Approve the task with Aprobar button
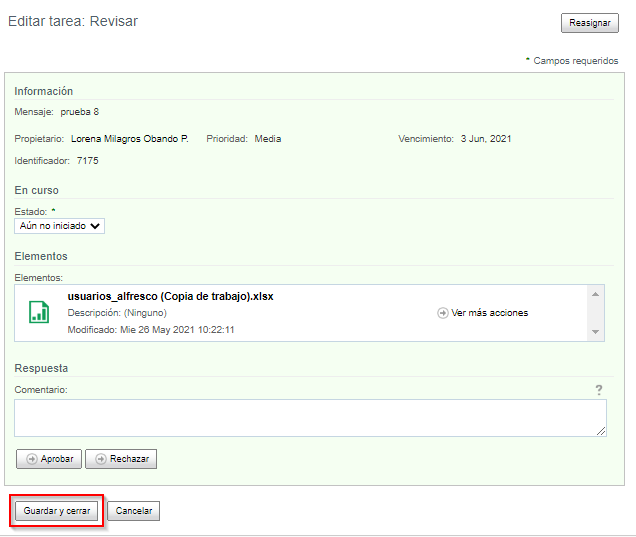 [x=49, y=459]
